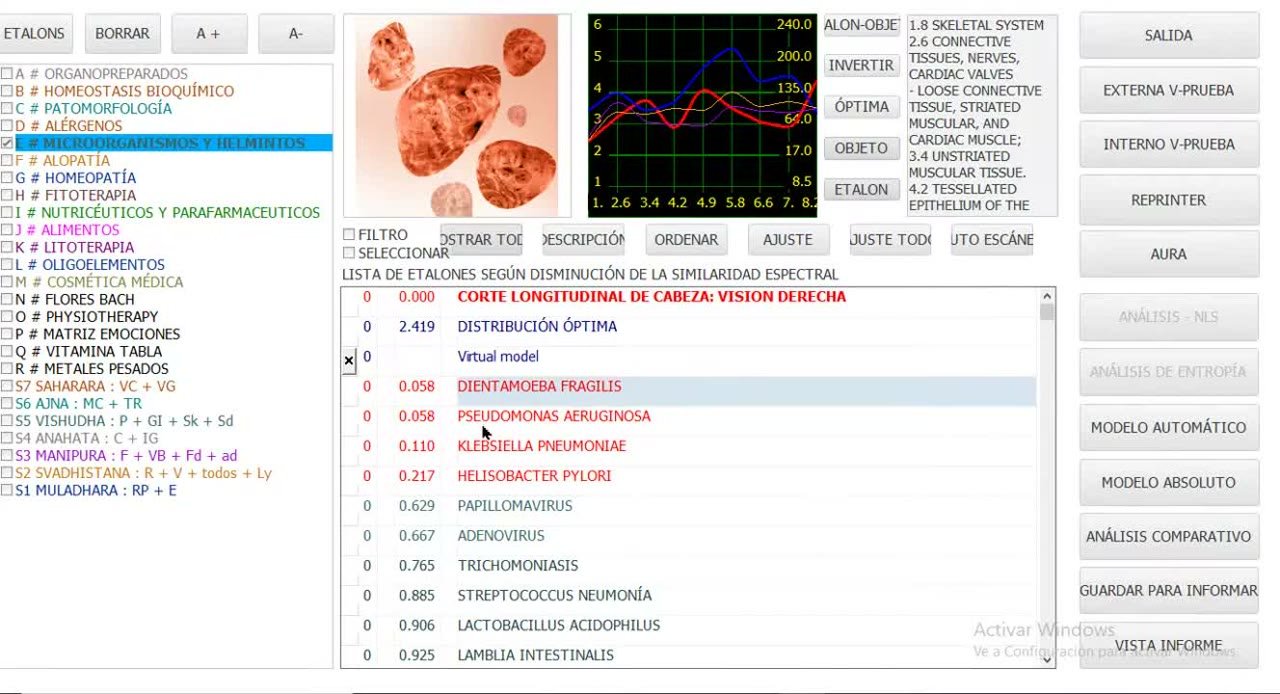Click the ETALON button beside graph
The width and height of the screenshot is (1280, 694).
(x=861, y=189)
